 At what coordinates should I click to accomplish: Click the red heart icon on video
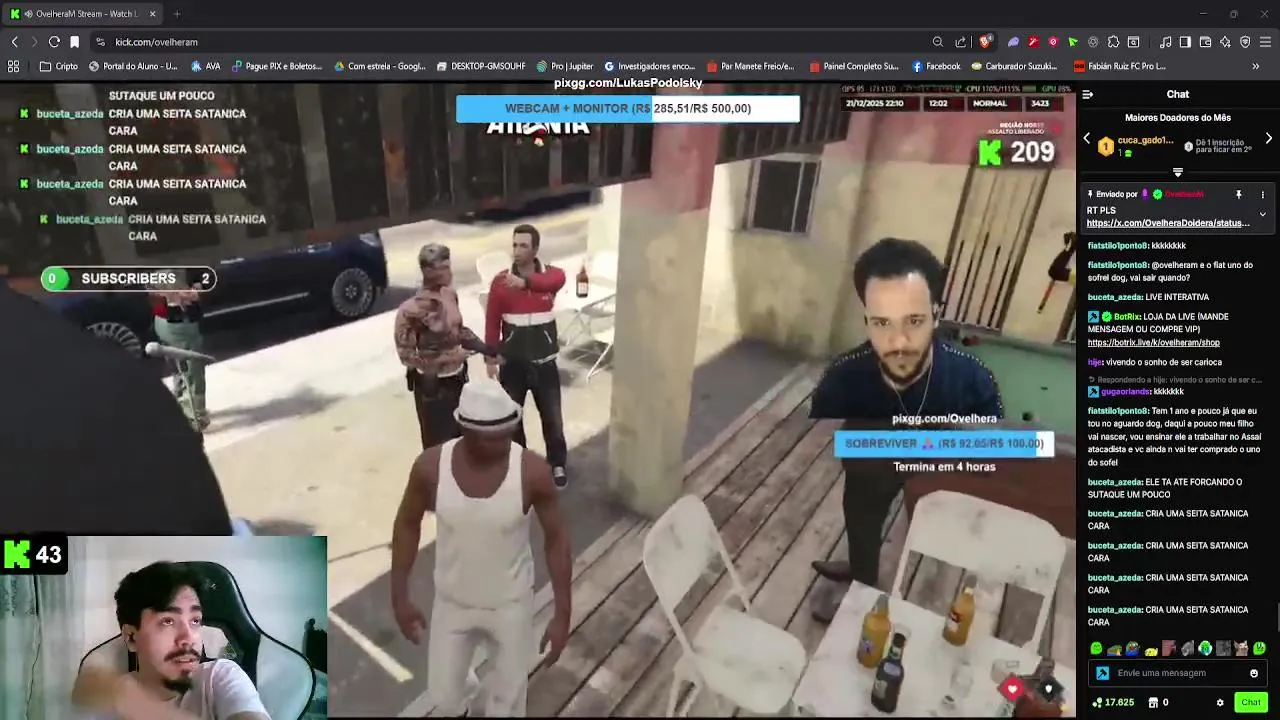pyautogui.click(x=1012, y=689)
